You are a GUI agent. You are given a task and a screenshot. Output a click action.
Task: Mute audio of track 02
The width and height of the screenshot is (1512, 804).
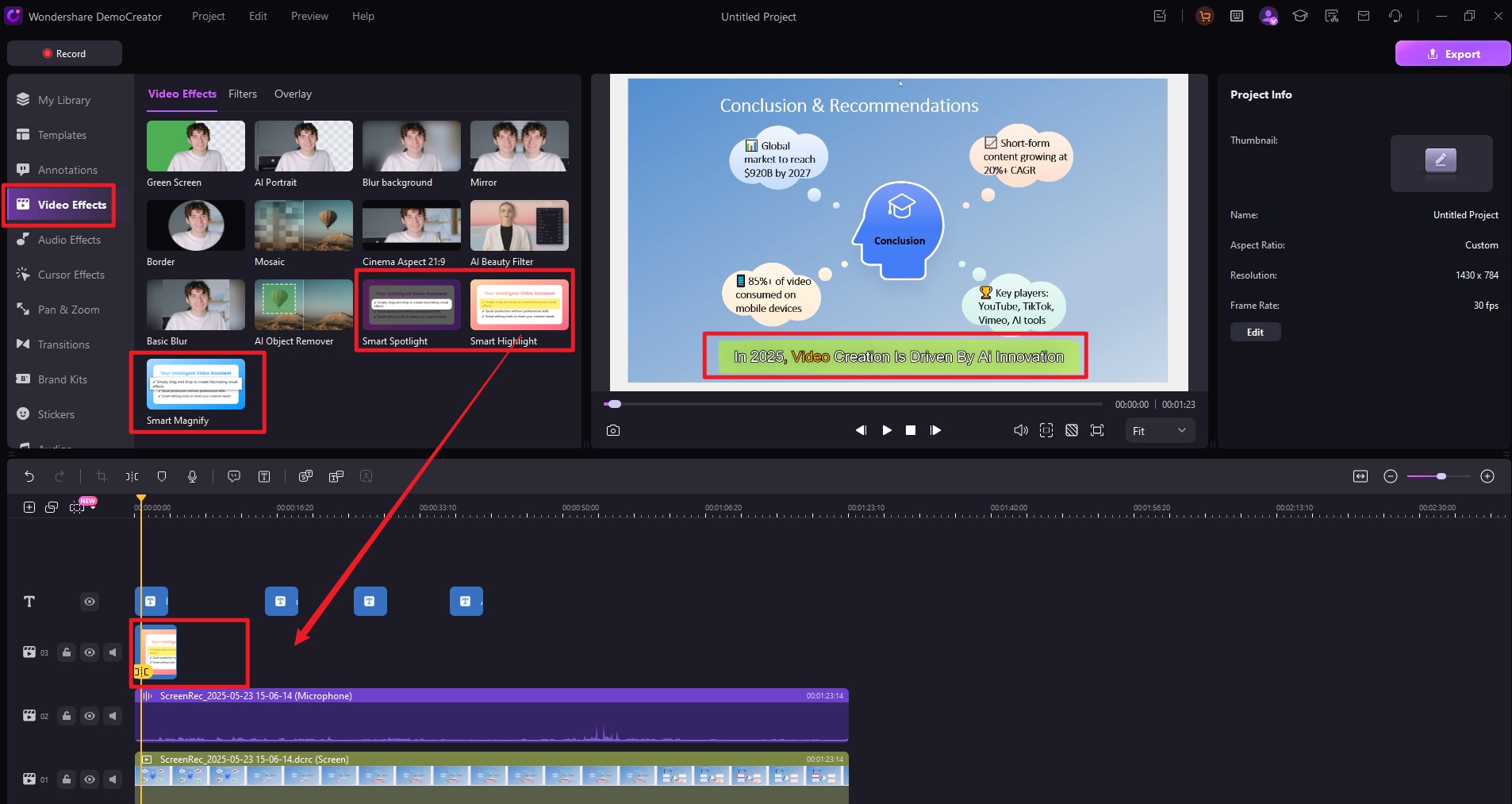click(x=113, y=716)
